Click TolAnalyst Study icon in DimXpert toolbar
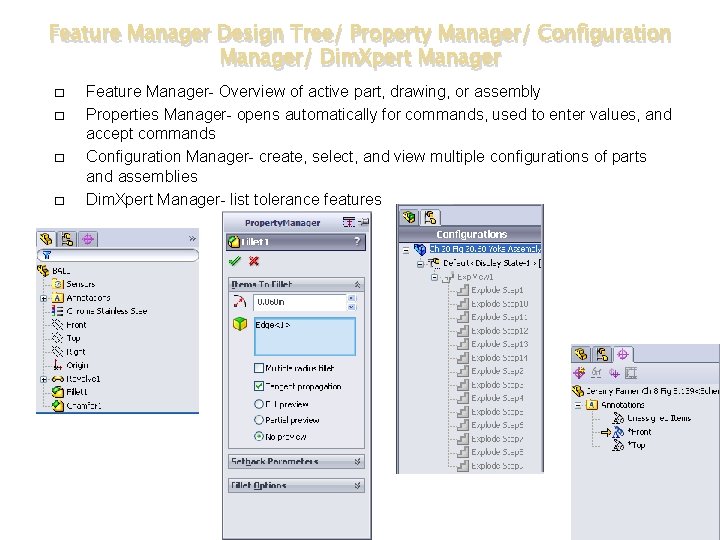Image resolution: width=720 pixels, height=540 pixels. (631, 373)
